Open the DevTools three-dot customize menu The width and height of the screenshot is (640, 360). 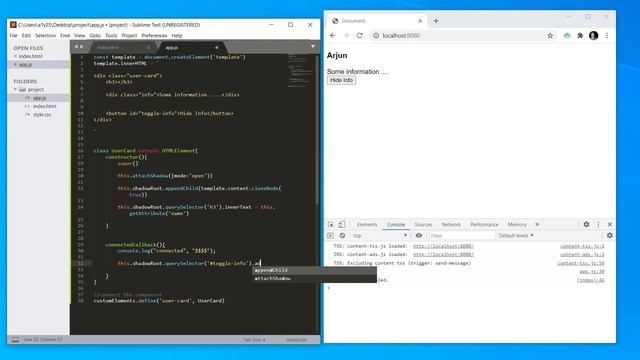(598, 224)
